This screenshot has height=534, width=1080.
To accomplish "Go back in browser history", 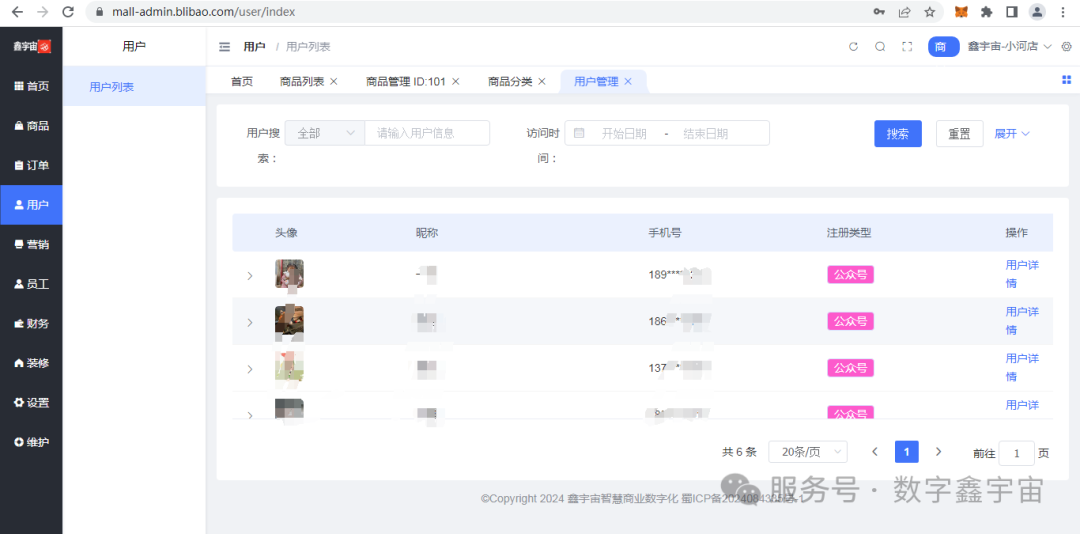I will pos(17,12).
